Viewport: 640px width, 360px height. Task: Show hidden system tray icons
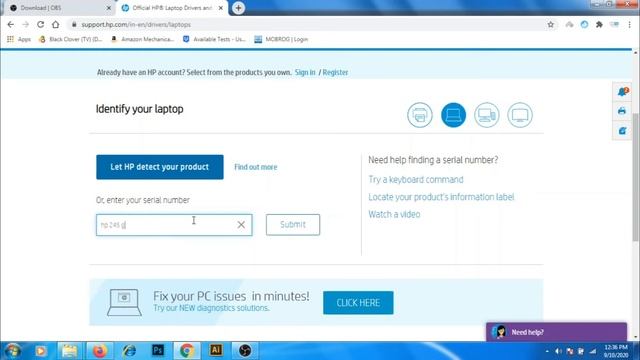[547, 351]
